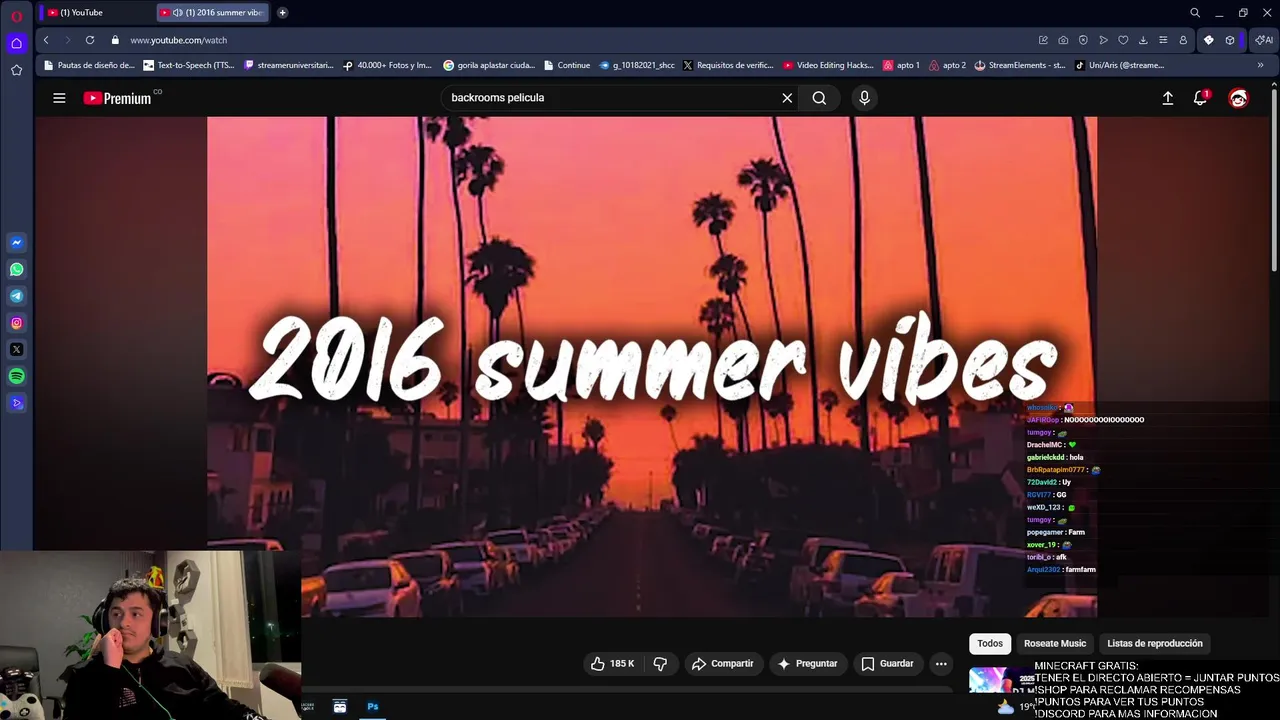1280x720 pixels.
Task: Open the browser downloads icon
Action: (x=1143, y=40)
